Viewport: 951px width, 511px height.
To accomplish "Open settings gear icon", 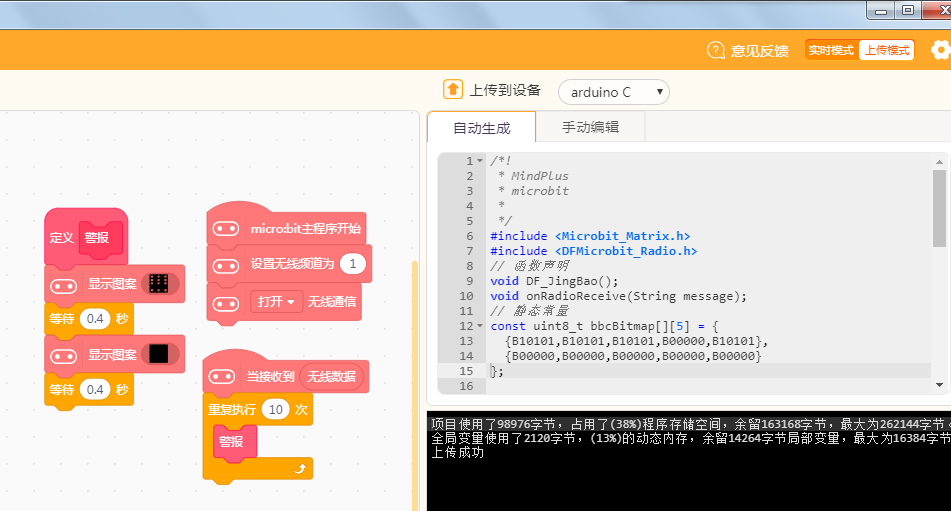I will pyautogui.click(x=941, y=50).
